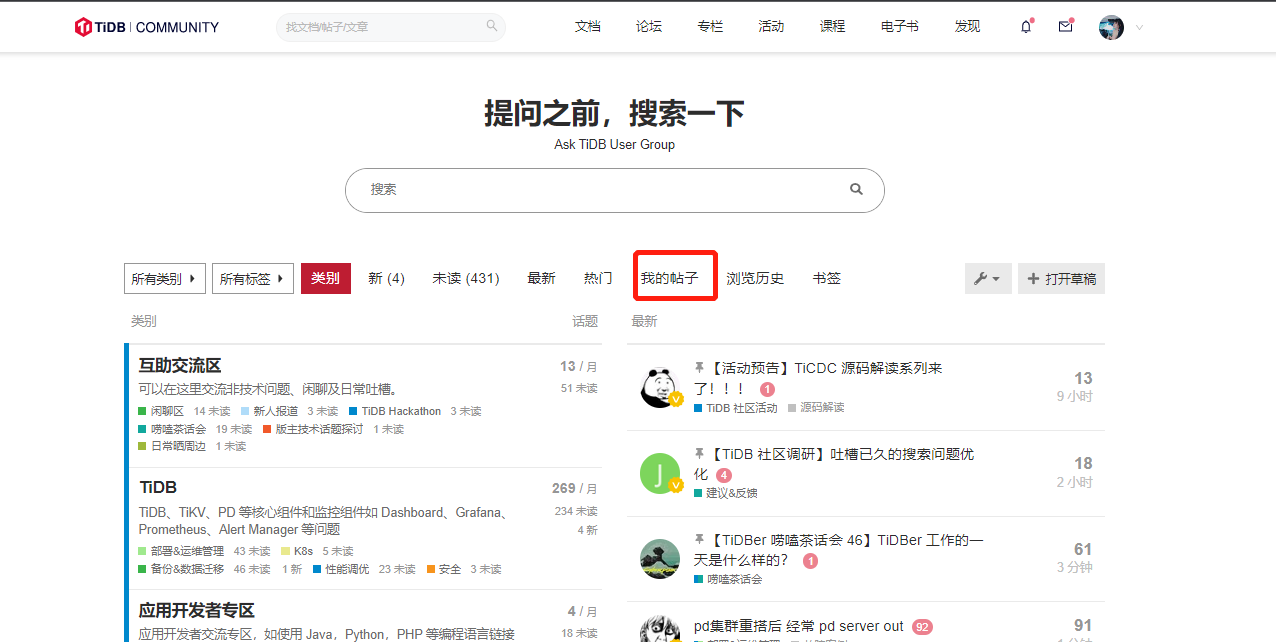Expand the 所有类别 category dropdown
The height and width of the screenshot is (642, 1276).
165,279
